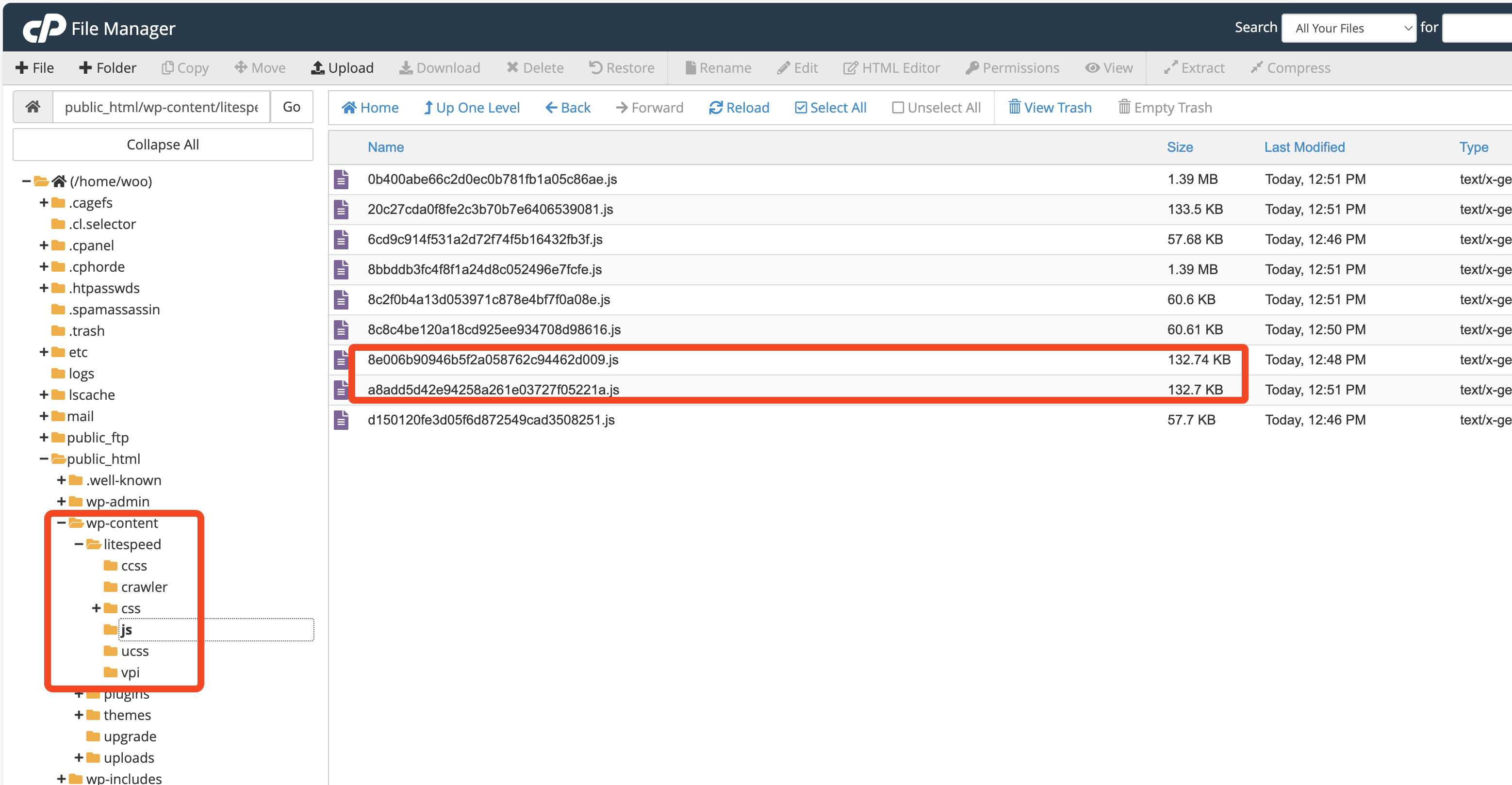This screenshot has width=1512, height=785.
Task: Navigate Back in file list
Action: 568,108
